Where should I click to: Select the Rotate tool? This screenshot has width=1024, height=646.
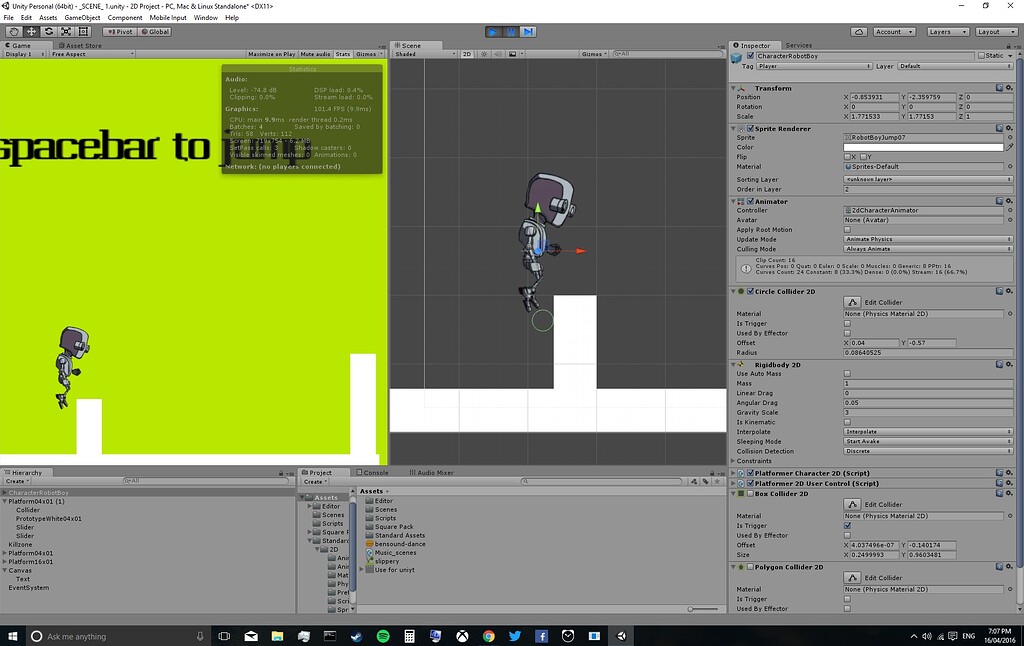point(49,31)
